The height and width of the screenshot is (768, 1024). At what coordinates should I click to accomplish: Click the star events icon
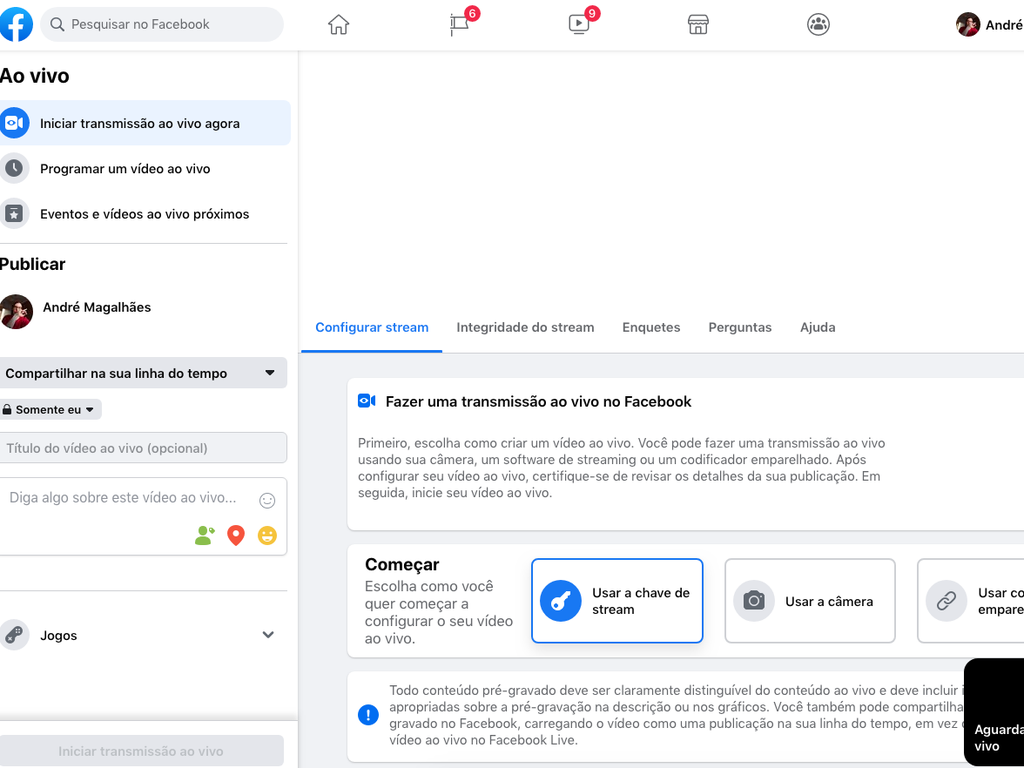pos(14,214)
